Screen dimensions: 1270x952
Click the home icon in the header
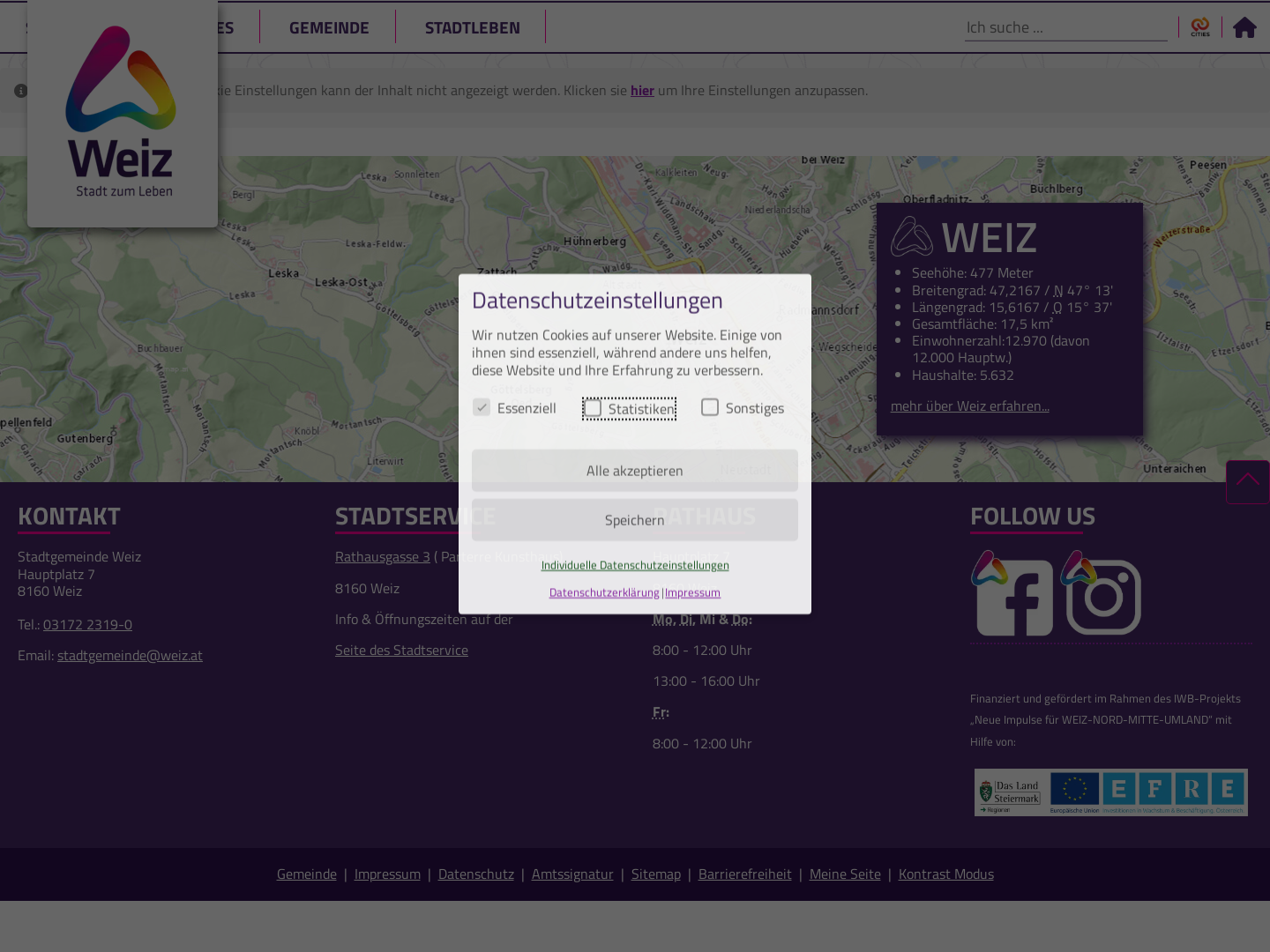[x=1244, y=27]
